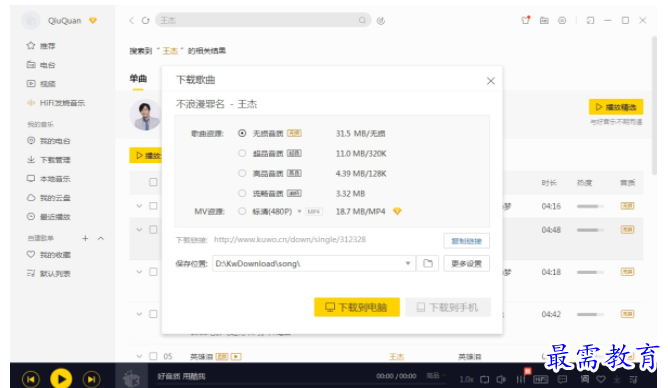Click the 复制链接 copy link button
The image size is (668, 388).
pyautogui.click(x=466, y=241)
